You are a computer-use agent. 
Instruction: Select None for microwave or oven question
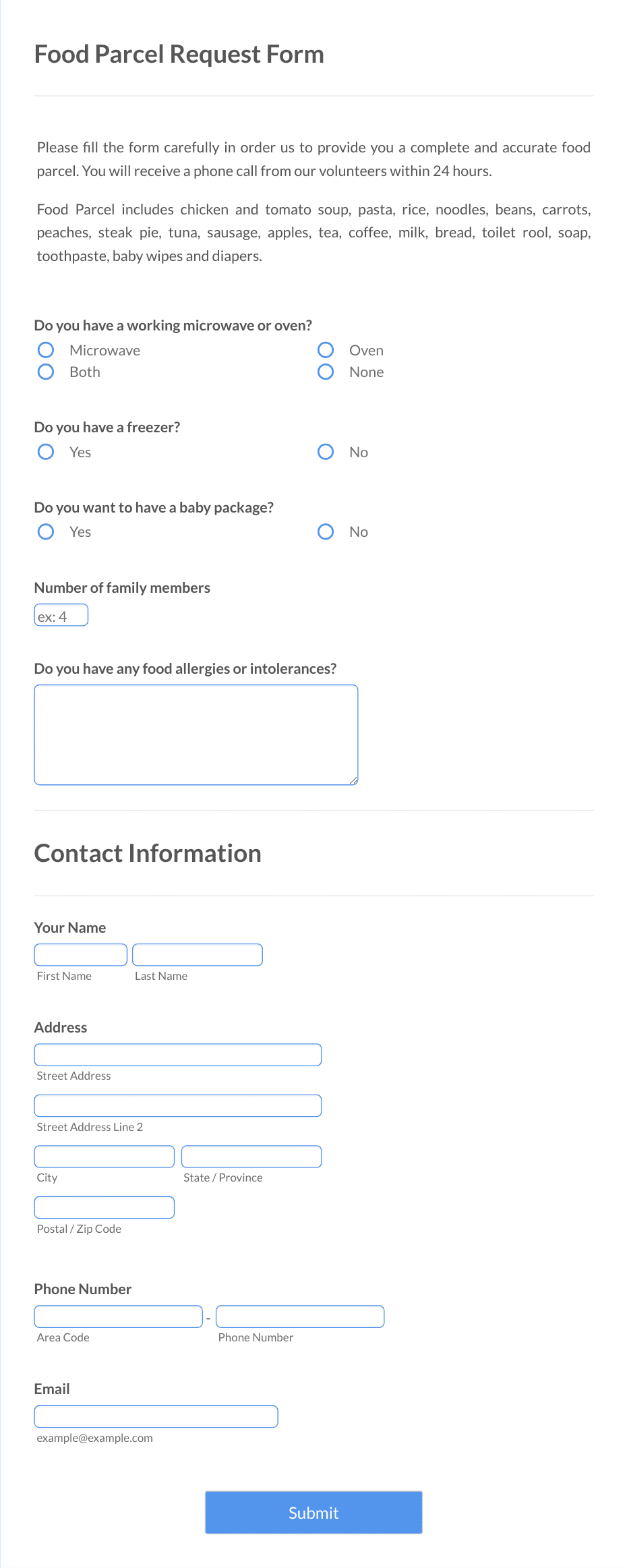pos(326,372)
